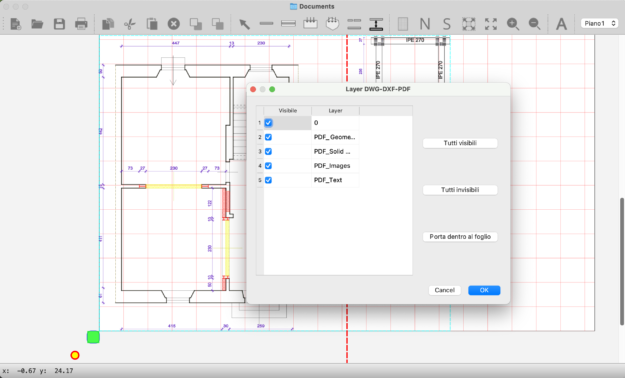Click the Cut scissors icon

pos(130,24)
